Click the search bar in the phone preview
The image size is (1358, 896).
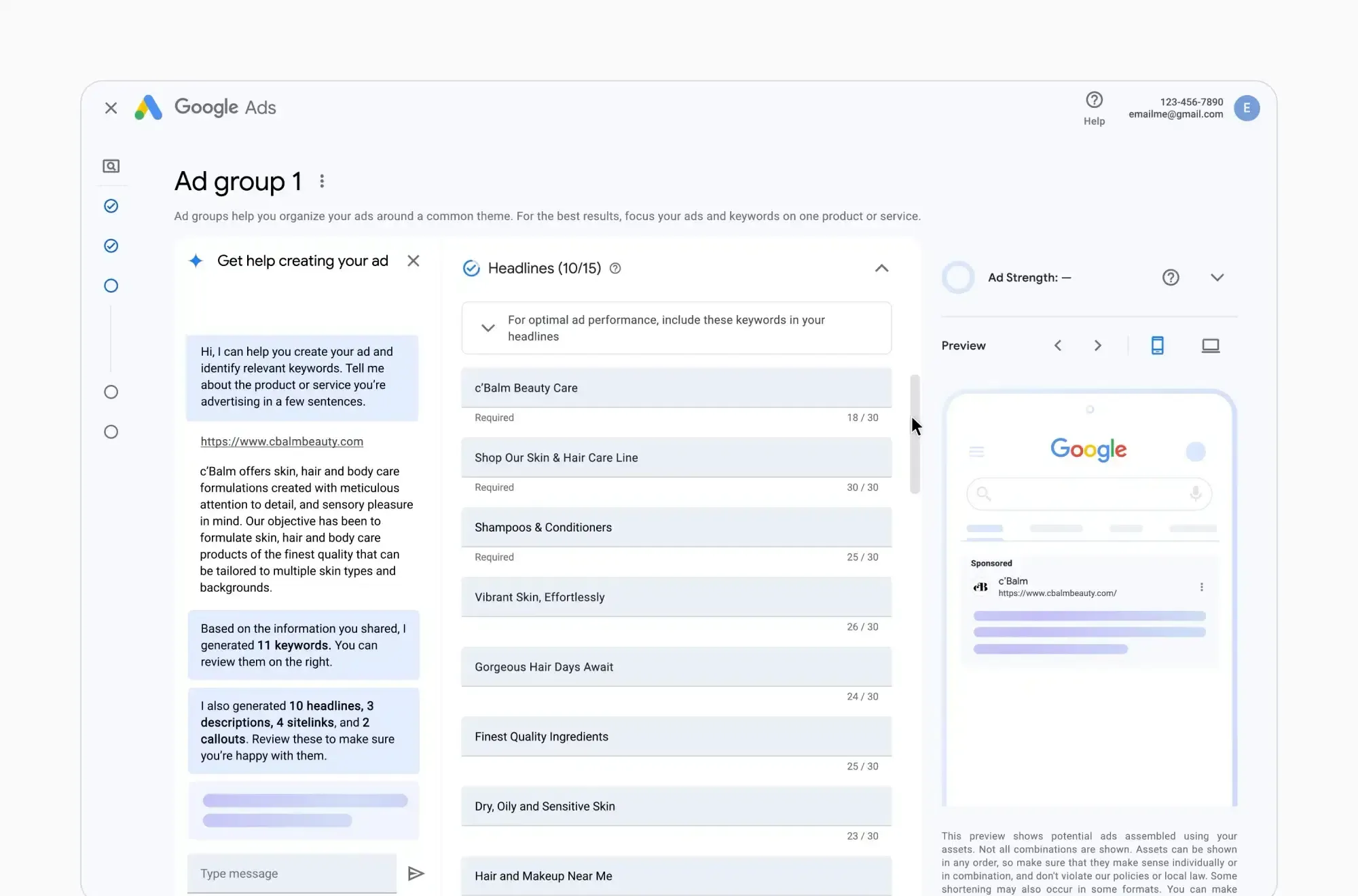[1089, 494]
